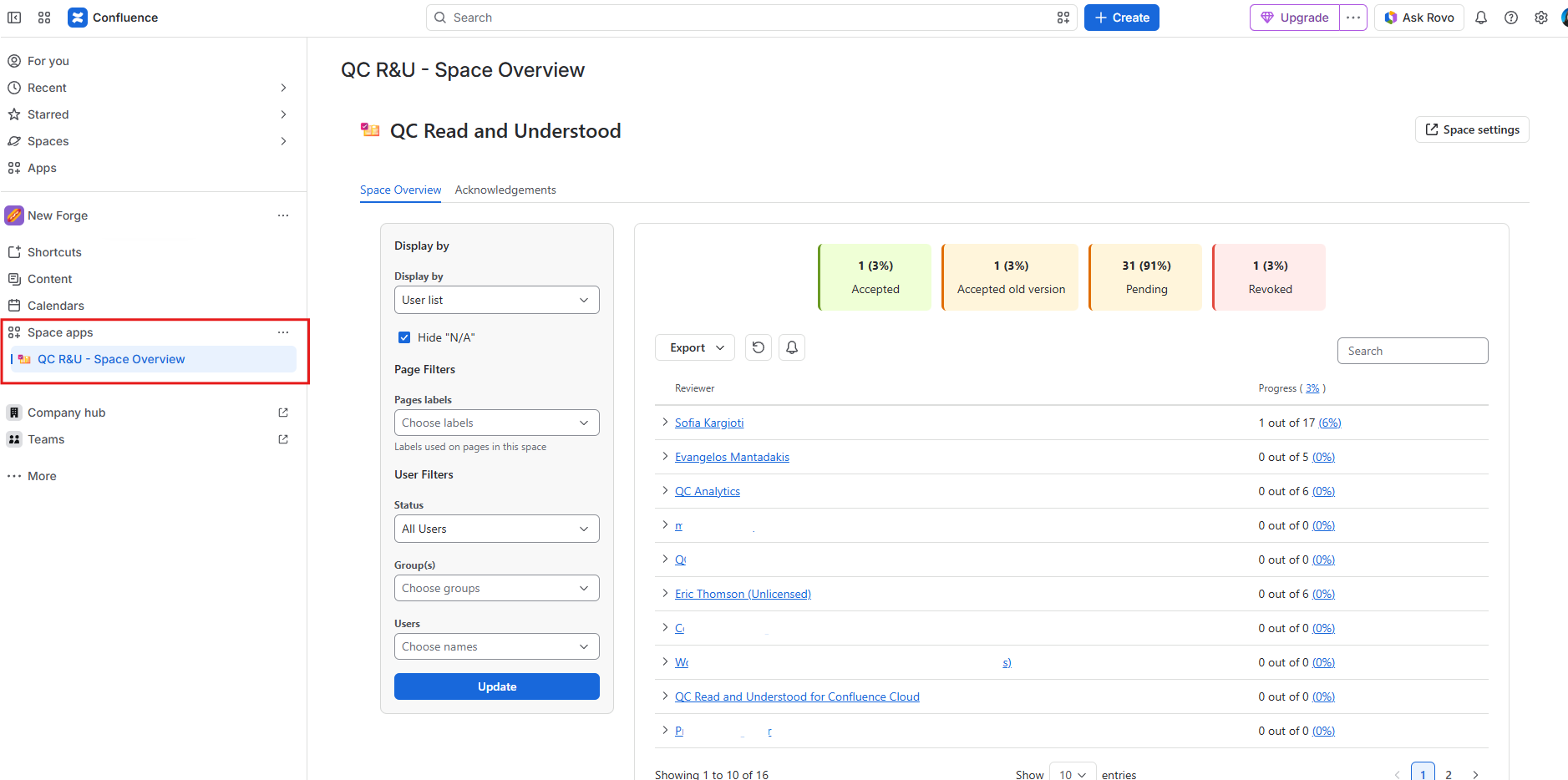This screenshot has width=1568, height=780.
Task: Click the refresh icon beside Export
Action: click(759, 347)
